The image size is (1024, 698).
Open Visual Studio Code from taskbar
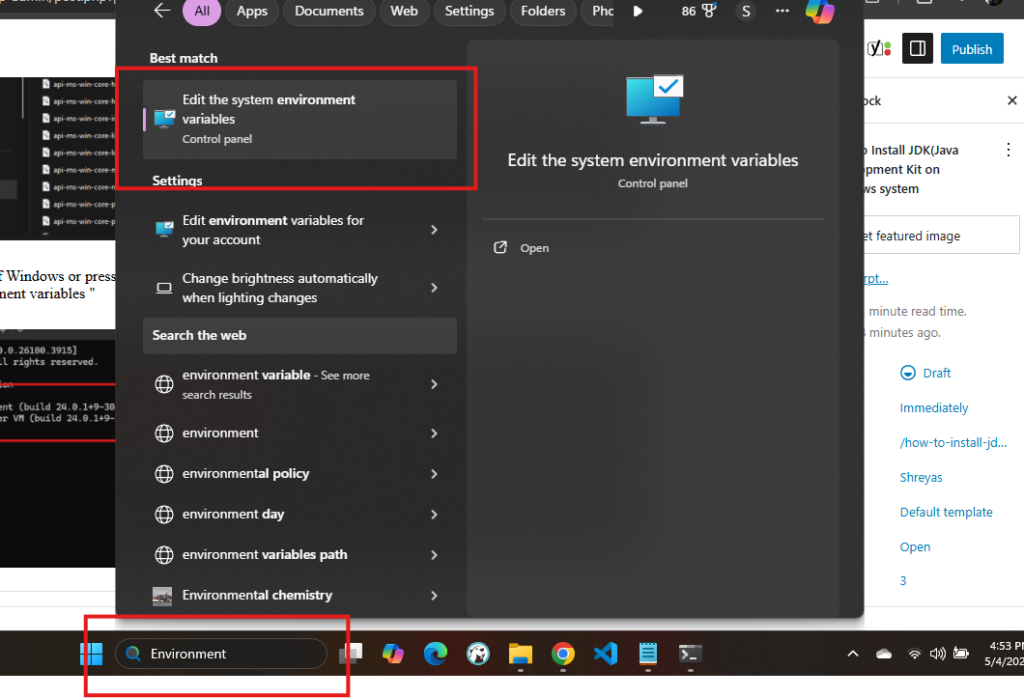(x=605, y=654)
